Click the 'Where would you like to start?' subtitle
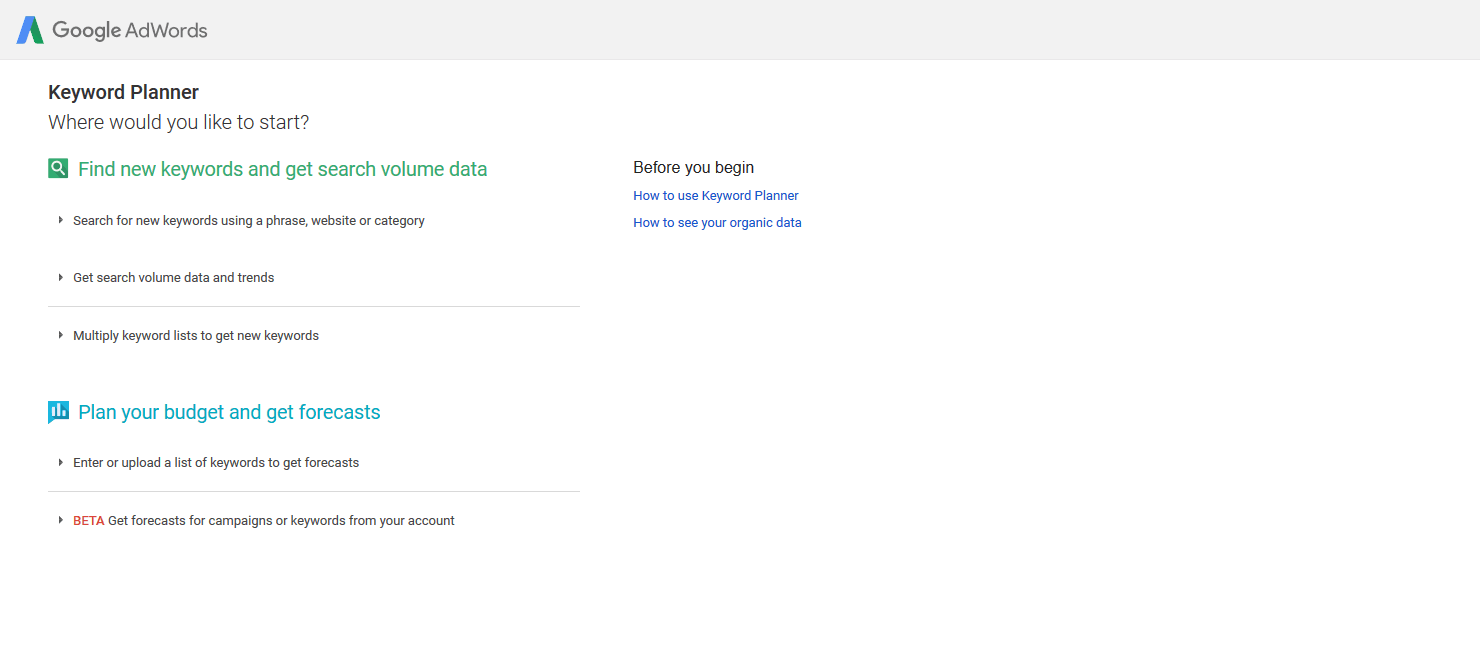Image resolution: width=1480 pixels, height=647 pixels. (178, 122)
